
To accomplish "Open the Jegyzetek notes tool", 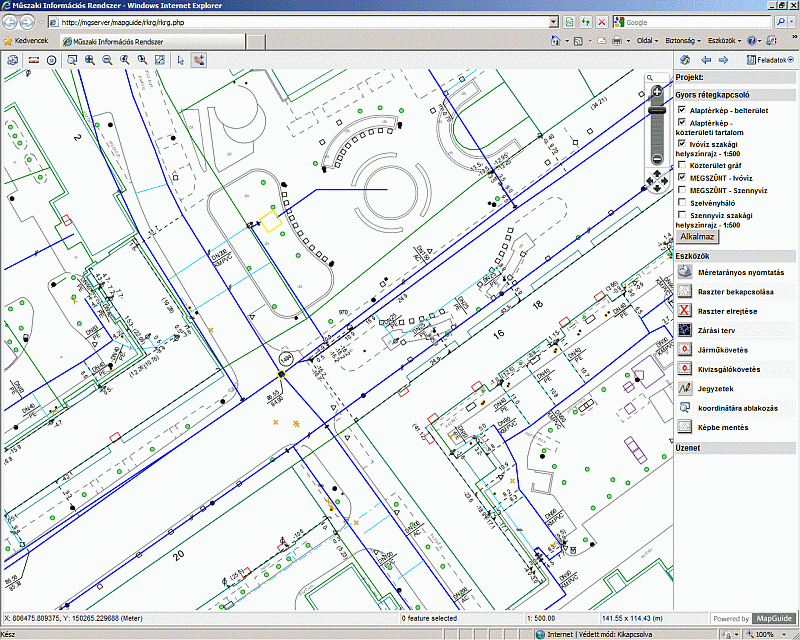I will point(685,388).
